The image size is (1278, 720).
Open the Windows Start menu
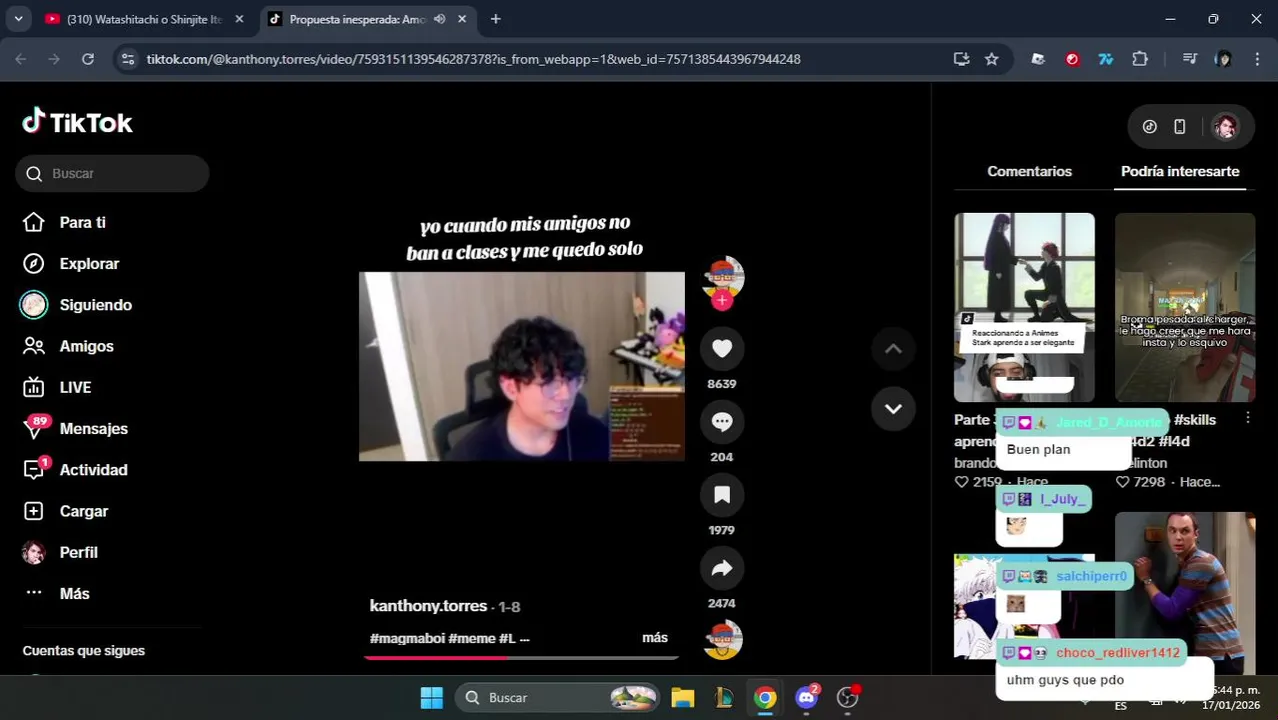click(432, 698)
